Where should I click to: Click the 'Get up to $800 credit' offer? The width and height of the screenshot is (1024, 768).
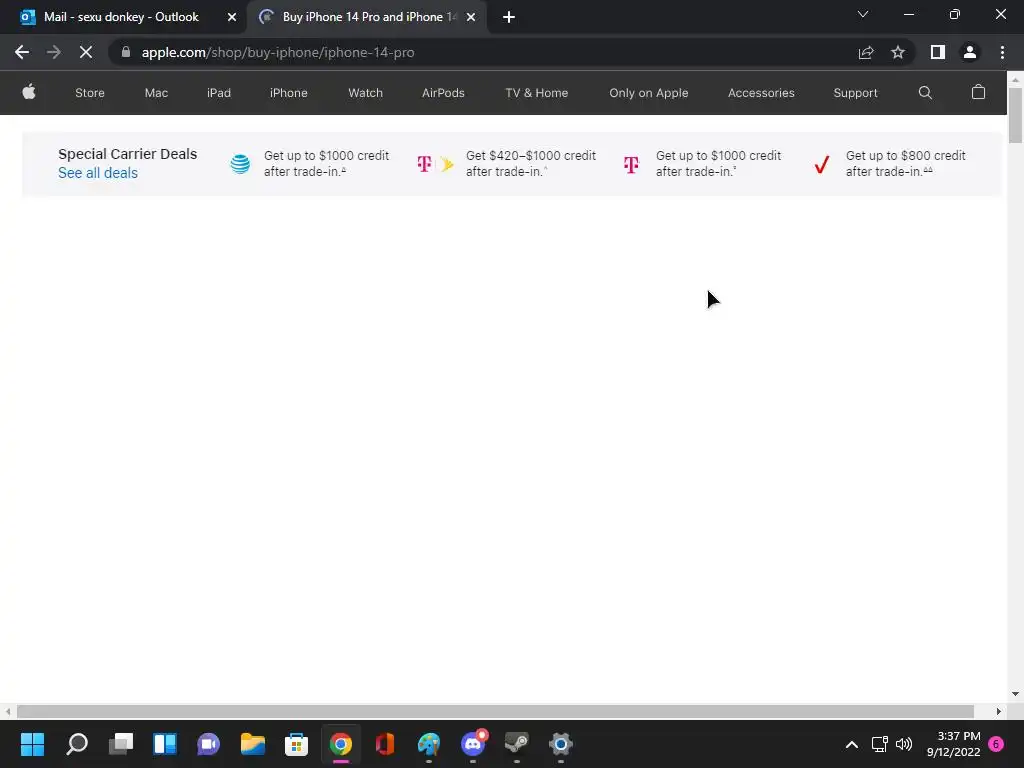906,163
